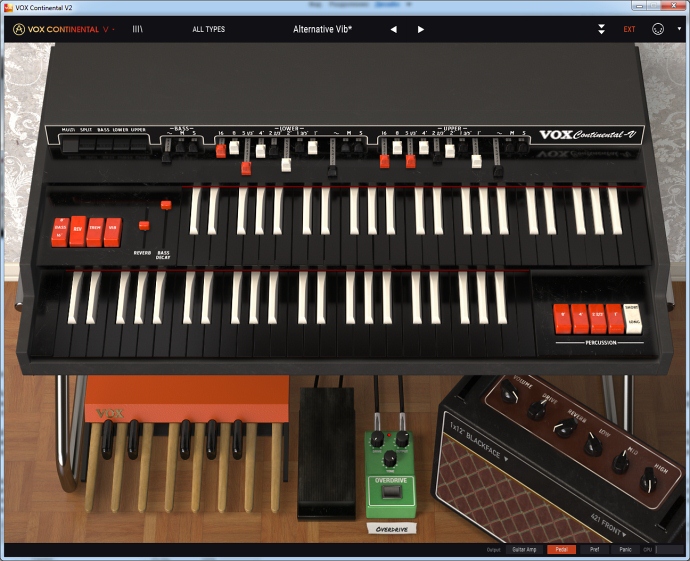The image size is (690, 561).
Task: Click the Bass section S drawbar
Action: pyautogui.click(x=193, y=147)
